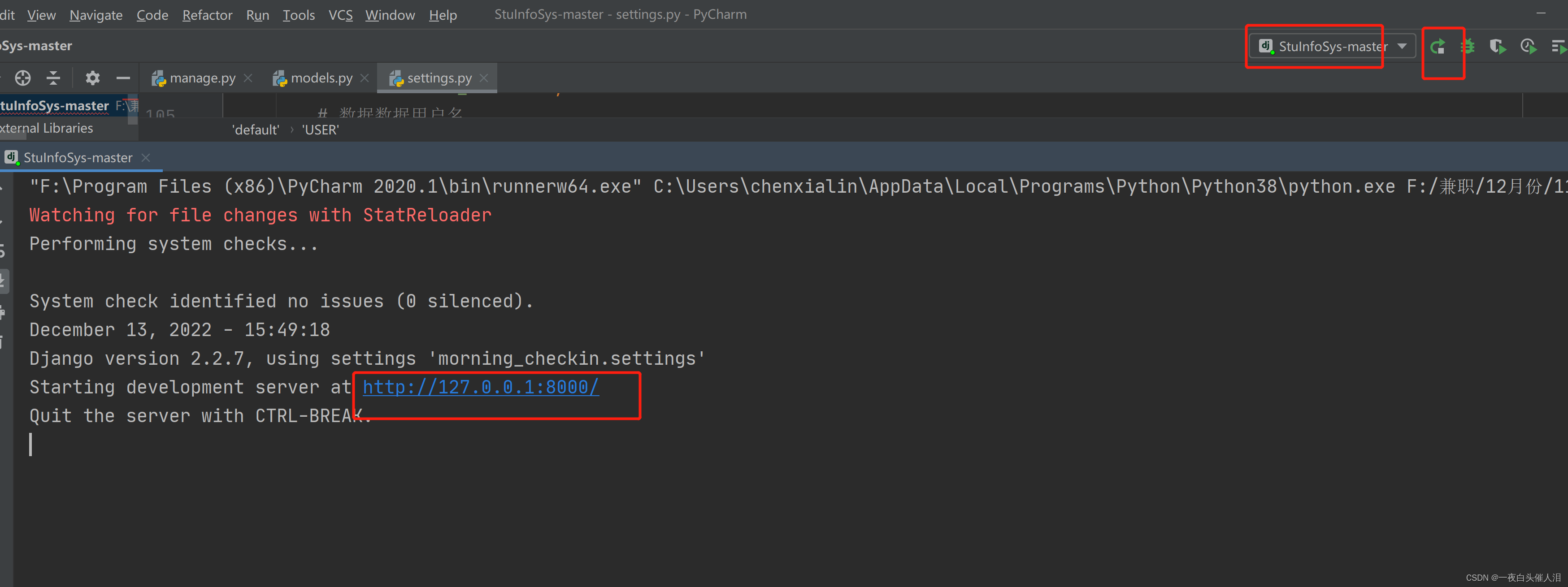Click 'System check identified no issues' line
The width and height of the screenshot is (1568, 587).
coord(281,301)
